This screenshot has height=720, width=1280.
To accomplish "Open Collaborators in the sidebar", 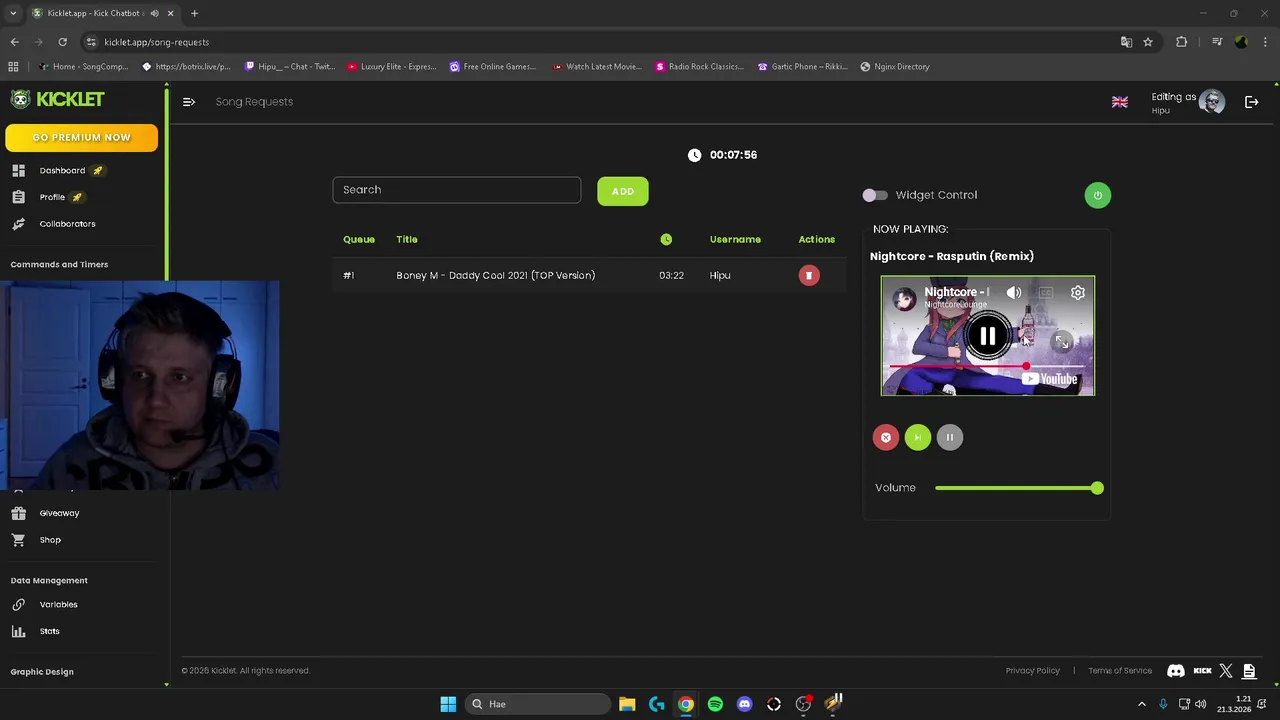I will (67, 224).
